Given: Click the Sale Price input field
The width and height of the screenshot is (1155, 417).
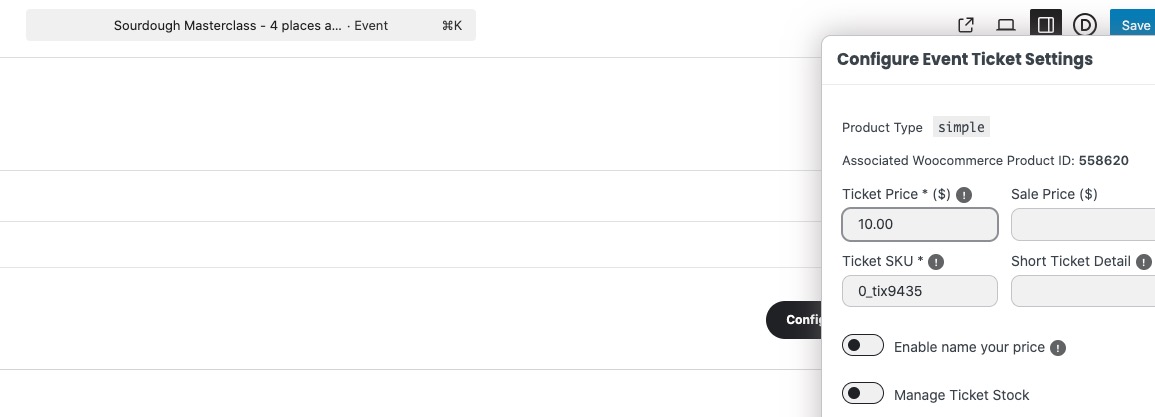Looking at the screenshot, I should 1083,224.
